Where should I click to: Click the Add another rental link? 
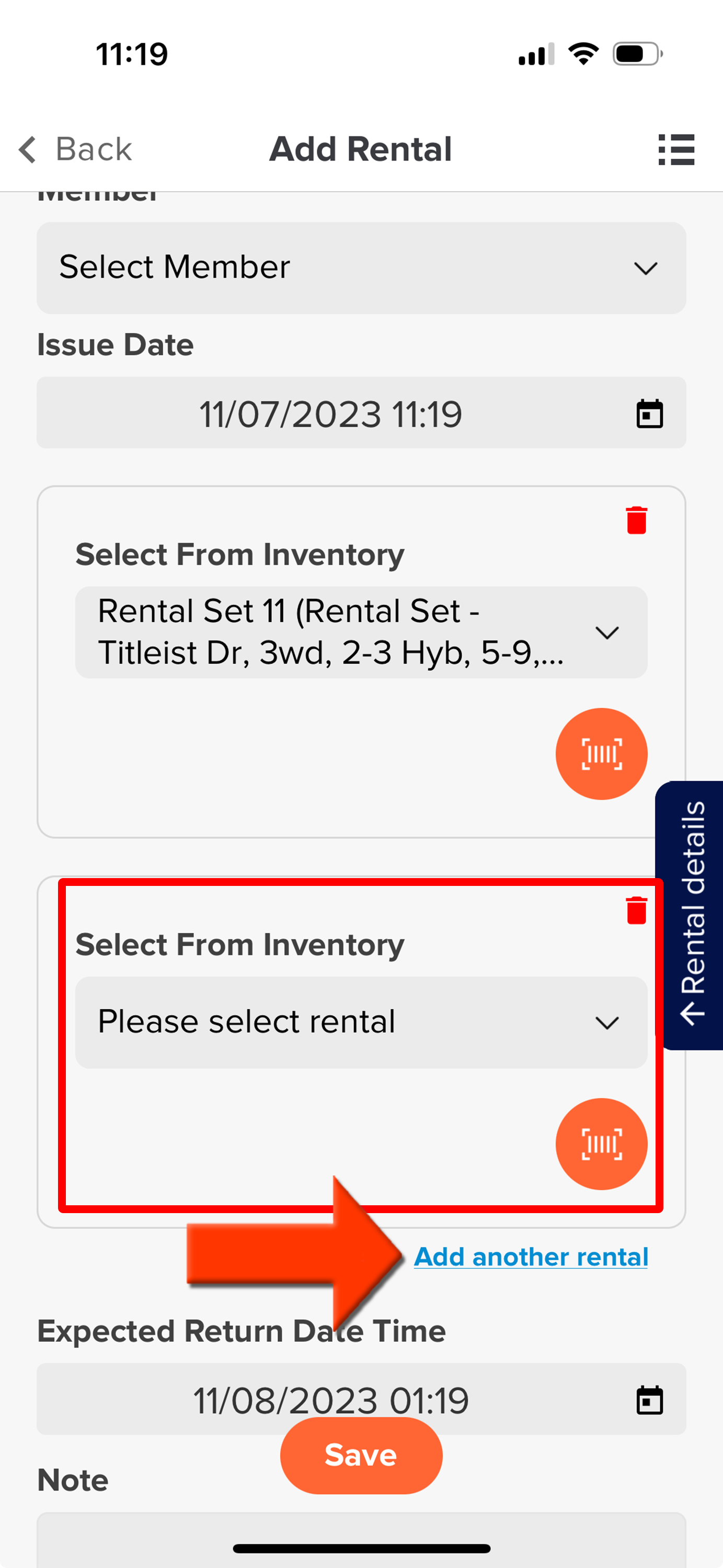[531, 1257]
